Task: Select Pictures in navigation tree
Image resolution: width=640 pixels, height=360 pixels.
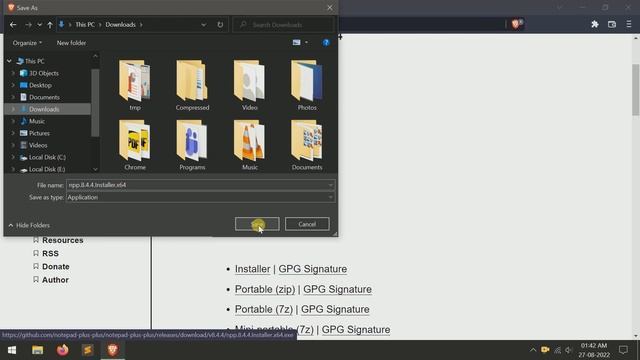Action: pyautogui.click(x=39, y=133)
